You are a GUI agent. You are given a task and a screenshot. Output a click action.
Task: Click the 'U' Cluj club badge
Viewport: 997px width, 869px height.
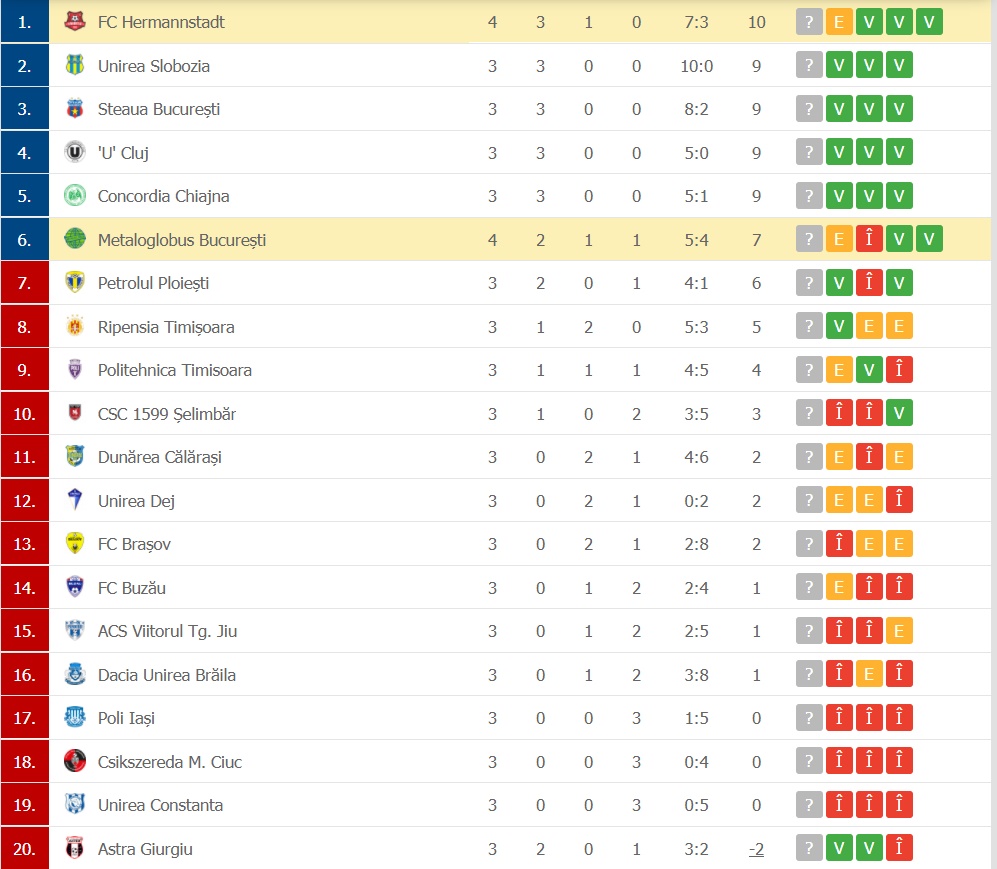(75, 153)
